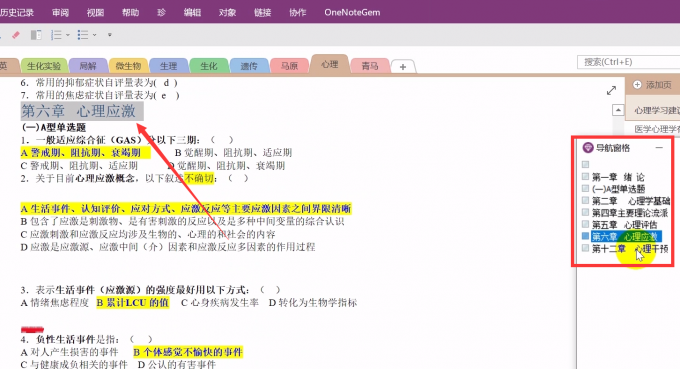The width and height of the screenshot is (680, 369).
Task: Tick the 第二章 心理学基础 checkbox
Action: pyautogui.click(x=585, y=200)
